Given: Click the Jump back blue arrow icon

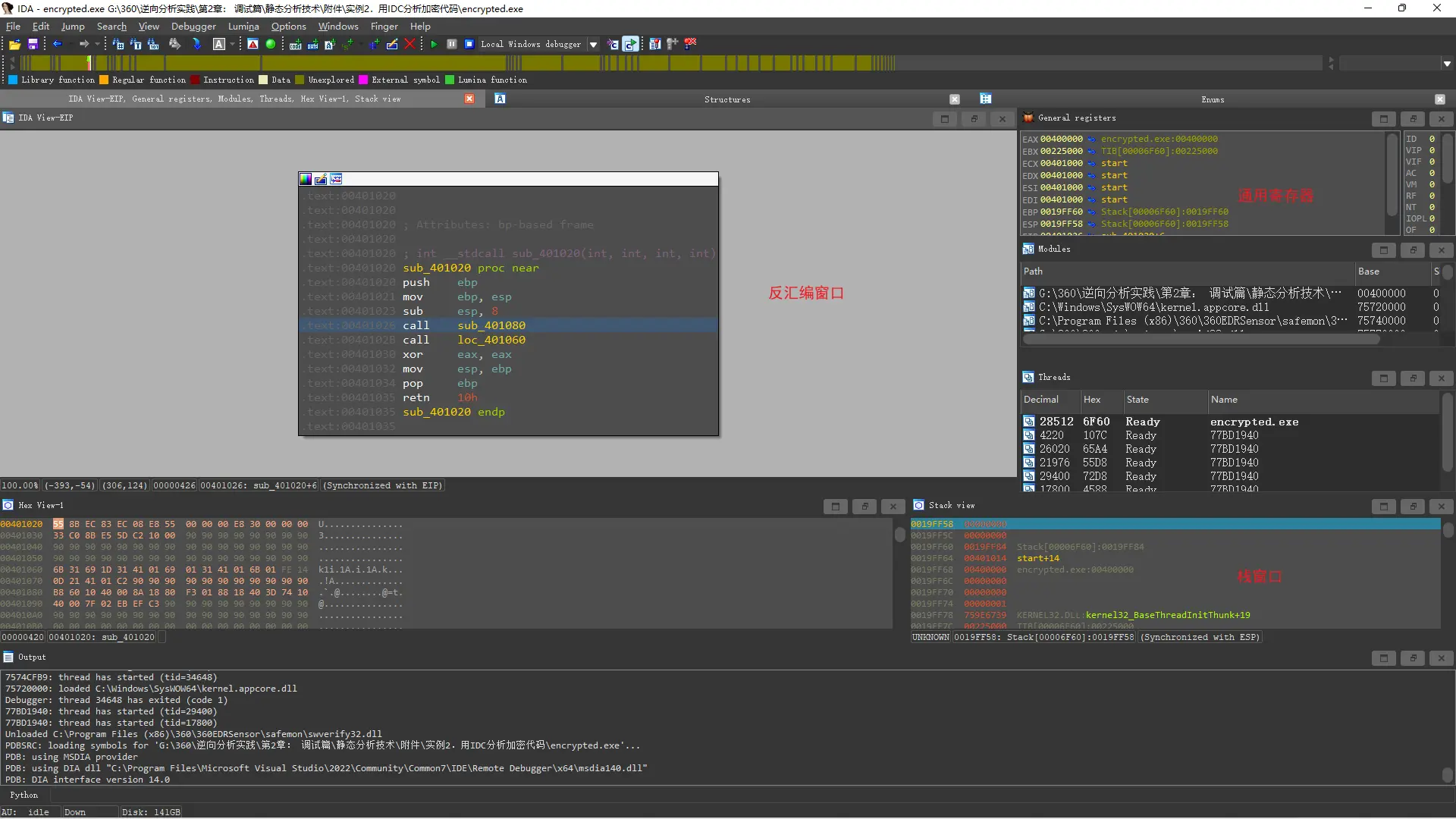Looking at the screenshot, I should (58, 45).
